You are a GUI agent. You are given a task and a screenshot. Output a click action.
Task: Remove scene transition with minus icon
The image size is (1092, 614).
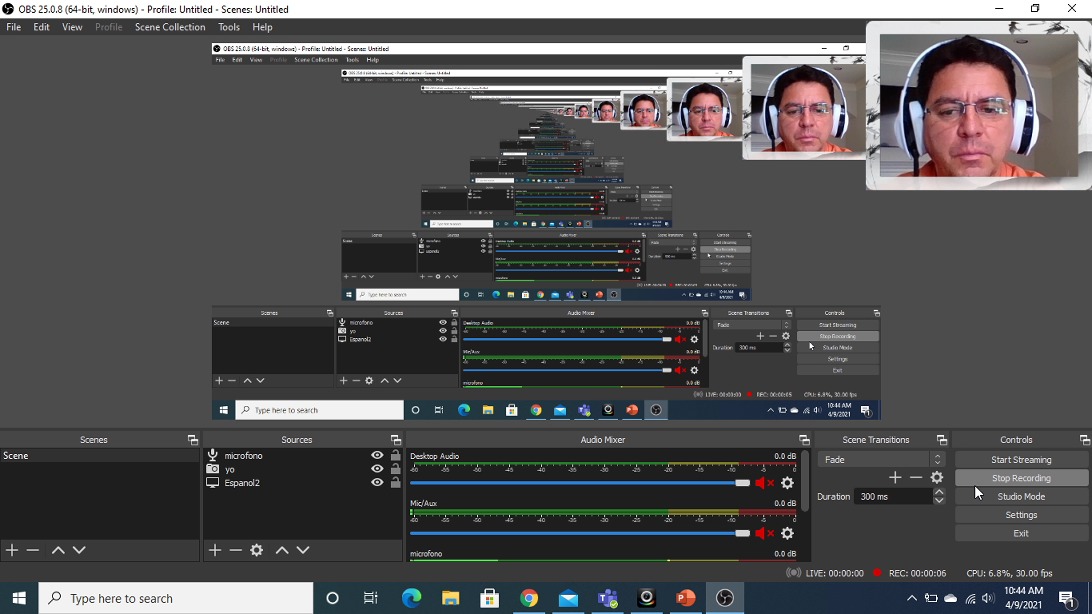[x=916, y=477]
